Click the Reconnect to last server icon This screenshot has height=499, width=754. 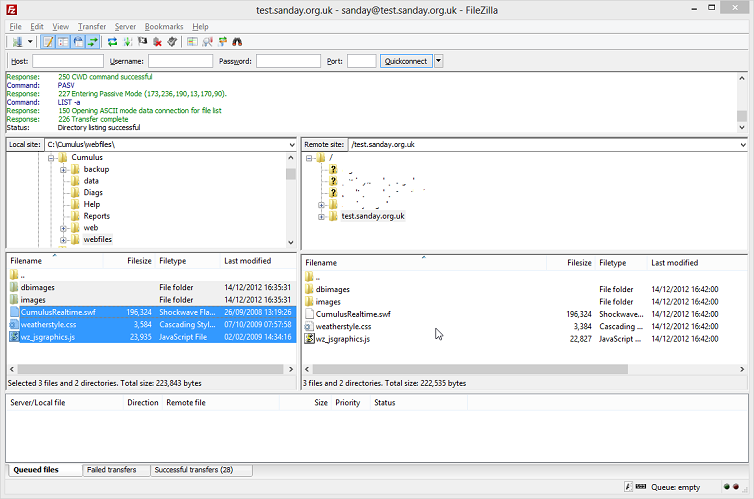172,42
